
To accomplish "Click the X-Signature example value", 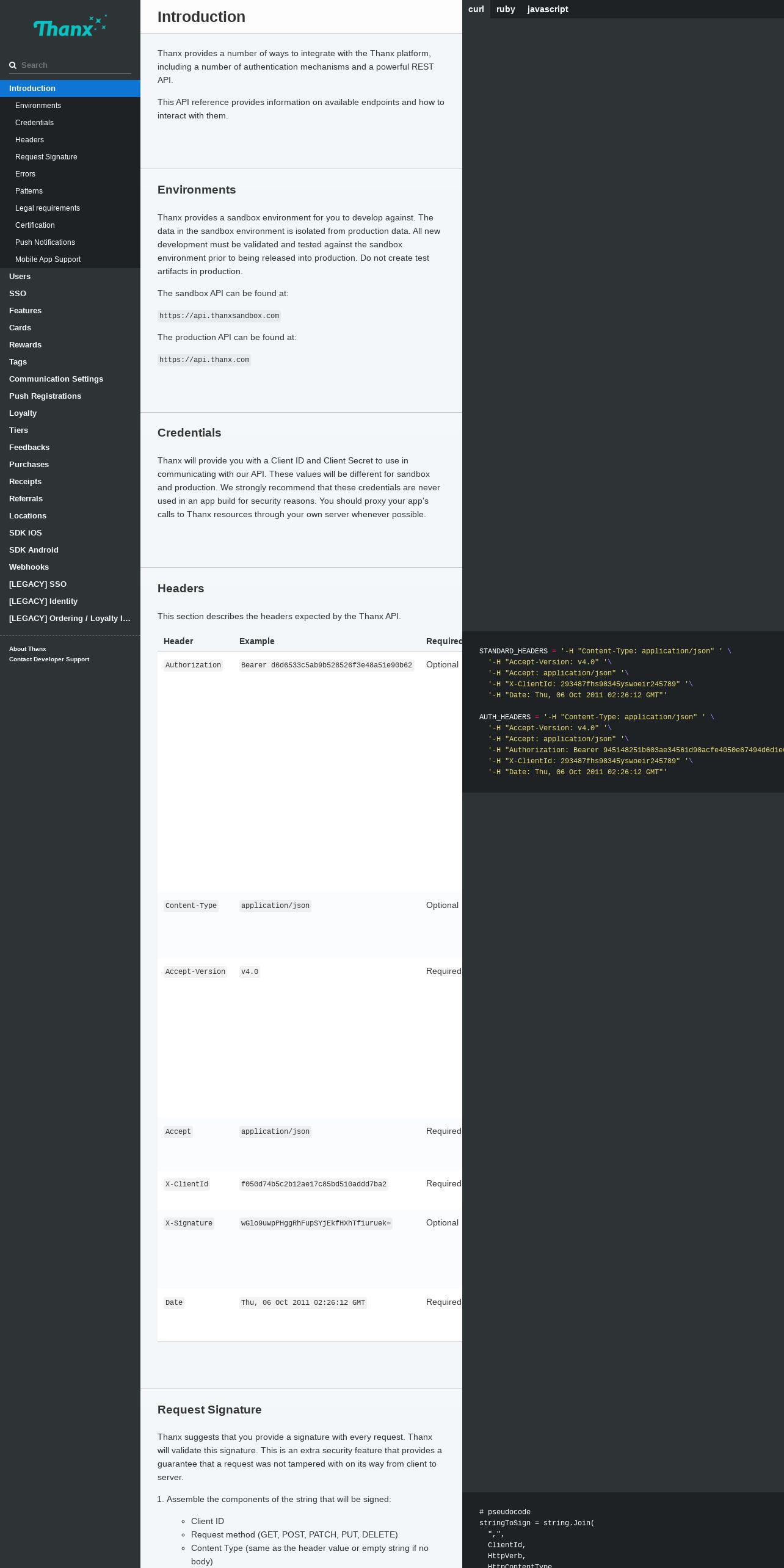I will (316, 1224).
